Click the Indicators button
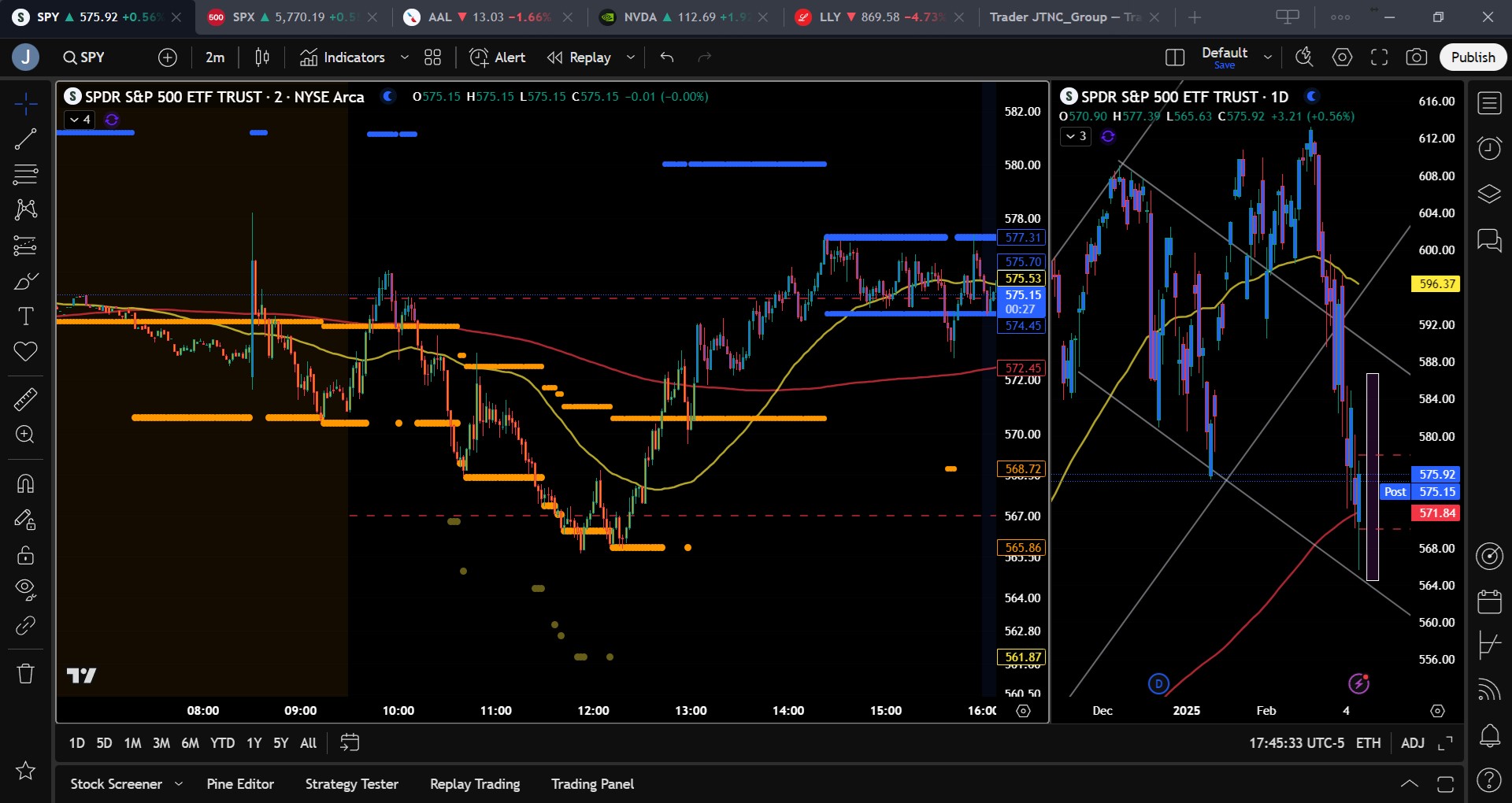 (343, 57)
